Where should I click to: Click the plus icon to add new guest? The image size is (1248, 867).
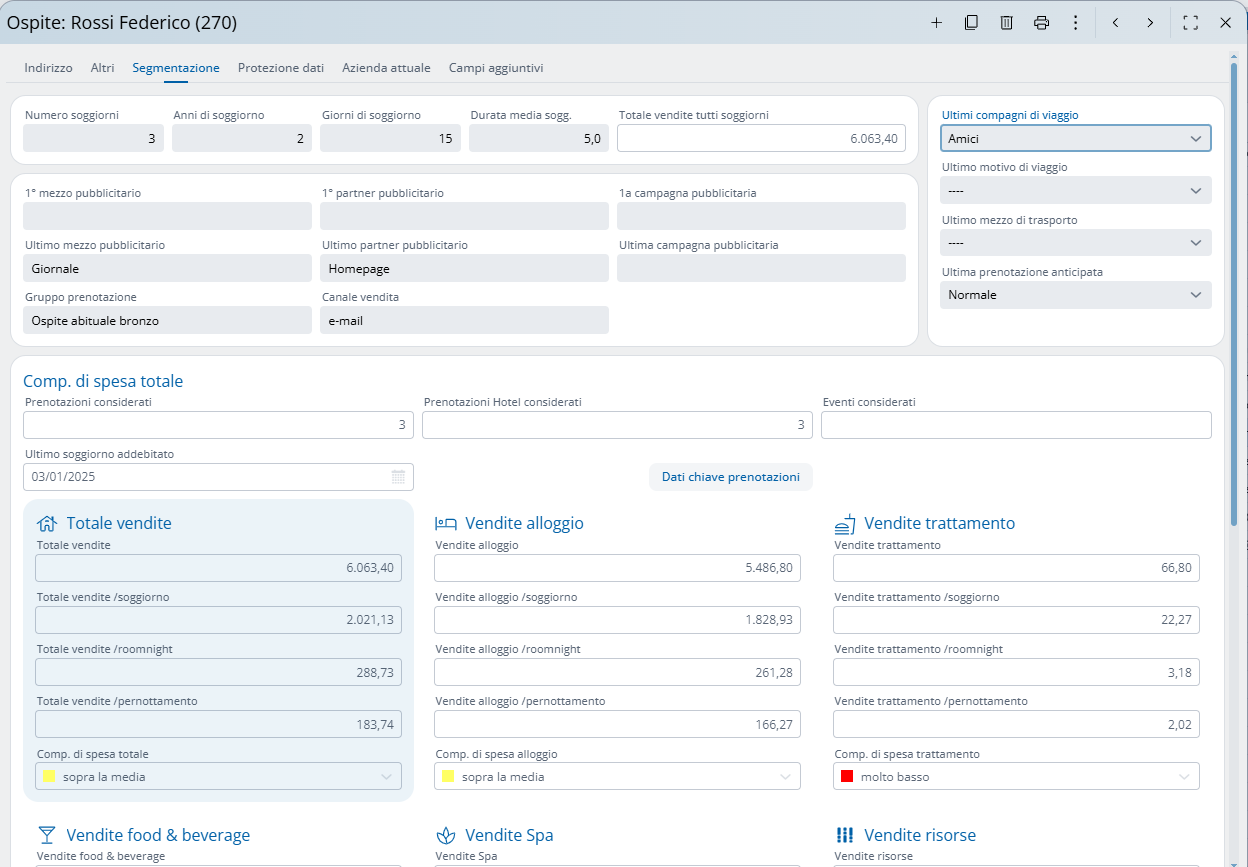point(936,23)
